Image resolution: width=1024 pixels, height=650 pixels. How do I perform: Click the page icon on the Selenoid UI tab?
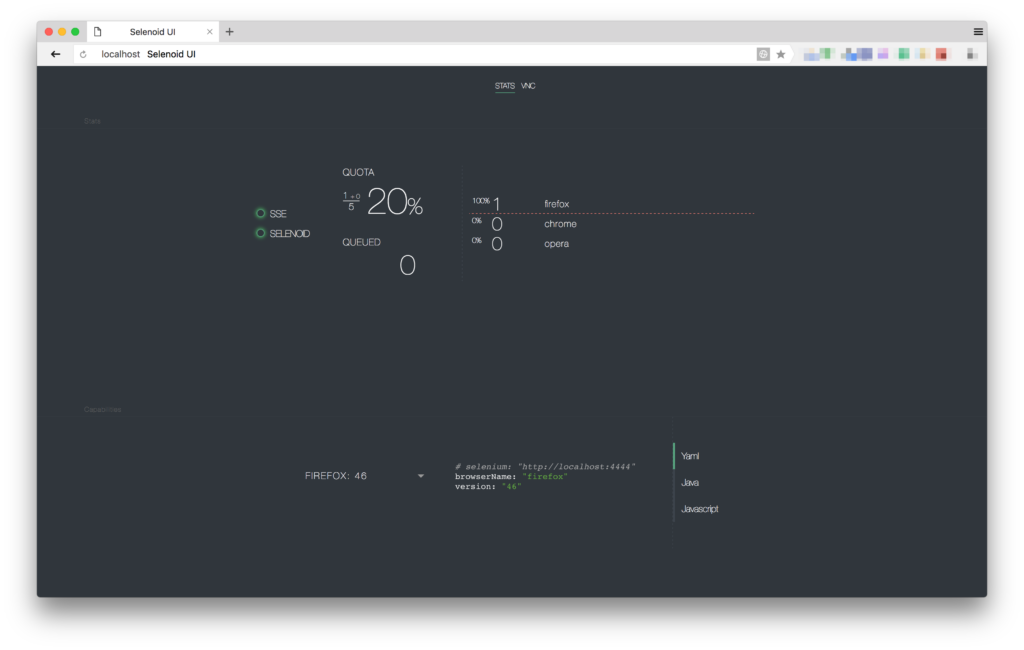point(97,31)
